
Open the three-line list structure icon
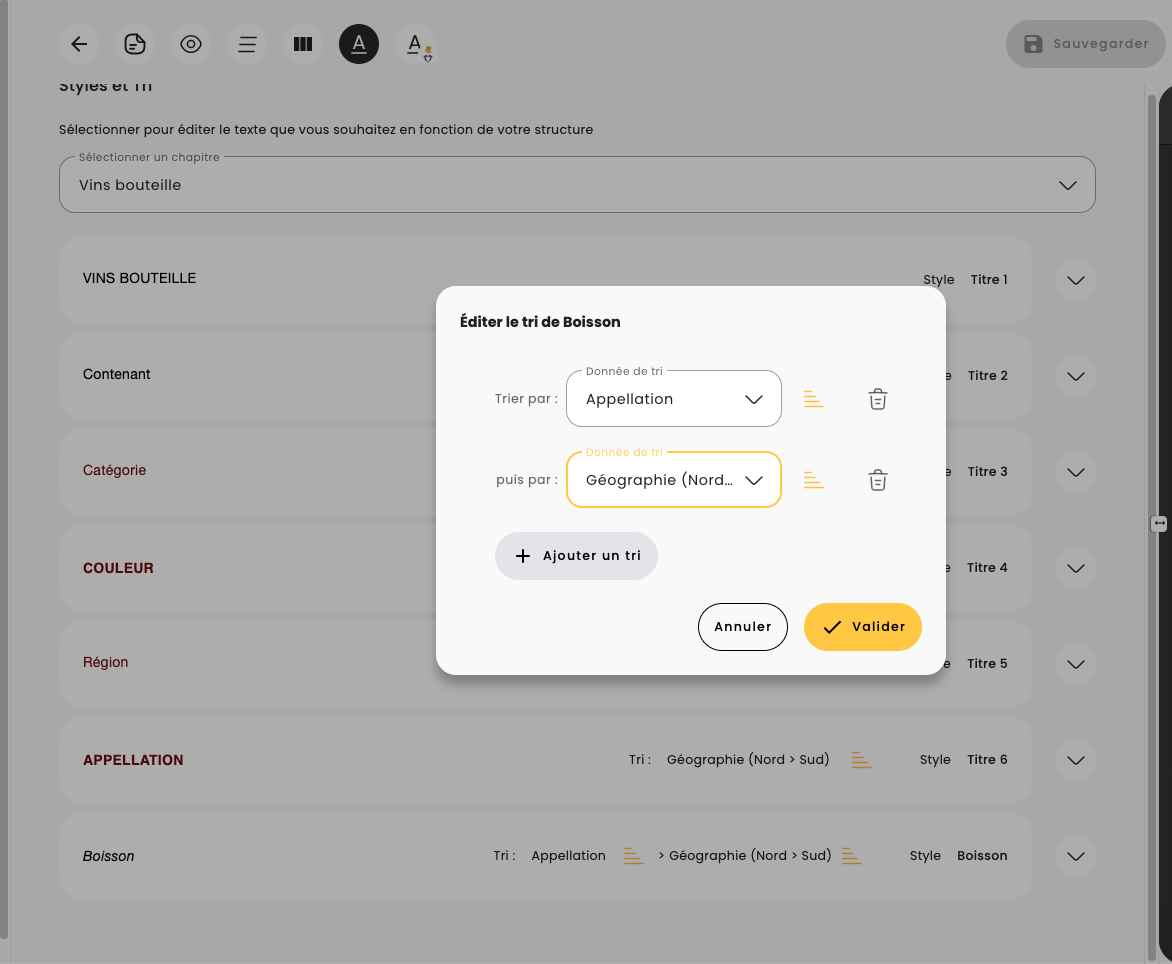point(247,44)
